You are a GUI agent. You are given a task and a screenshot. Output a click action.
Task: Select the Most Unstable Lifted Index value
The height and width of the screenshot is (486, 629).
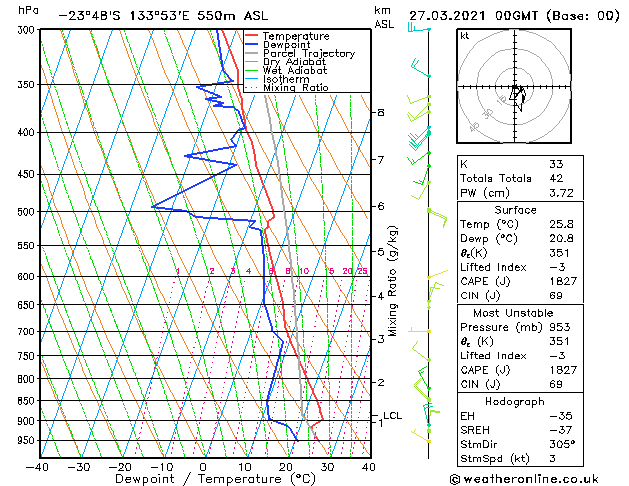[x=557, y=356]
